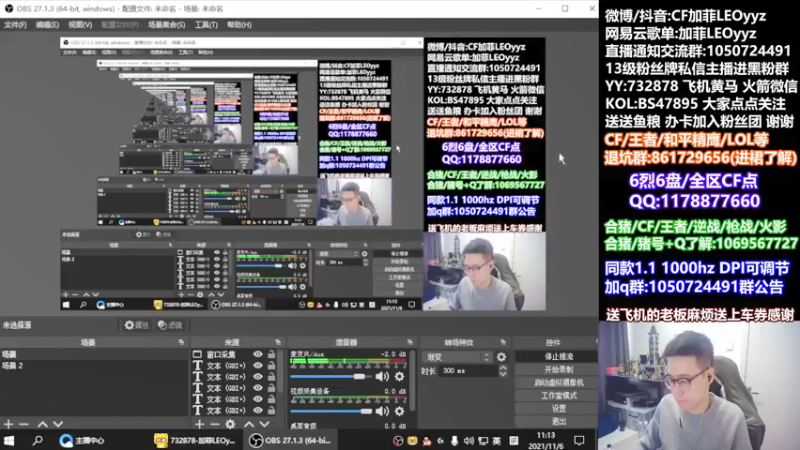Toggle visibility eye of 窗口采集 source
This screenshot has height=450, width=800.
(x=258, y=354)
